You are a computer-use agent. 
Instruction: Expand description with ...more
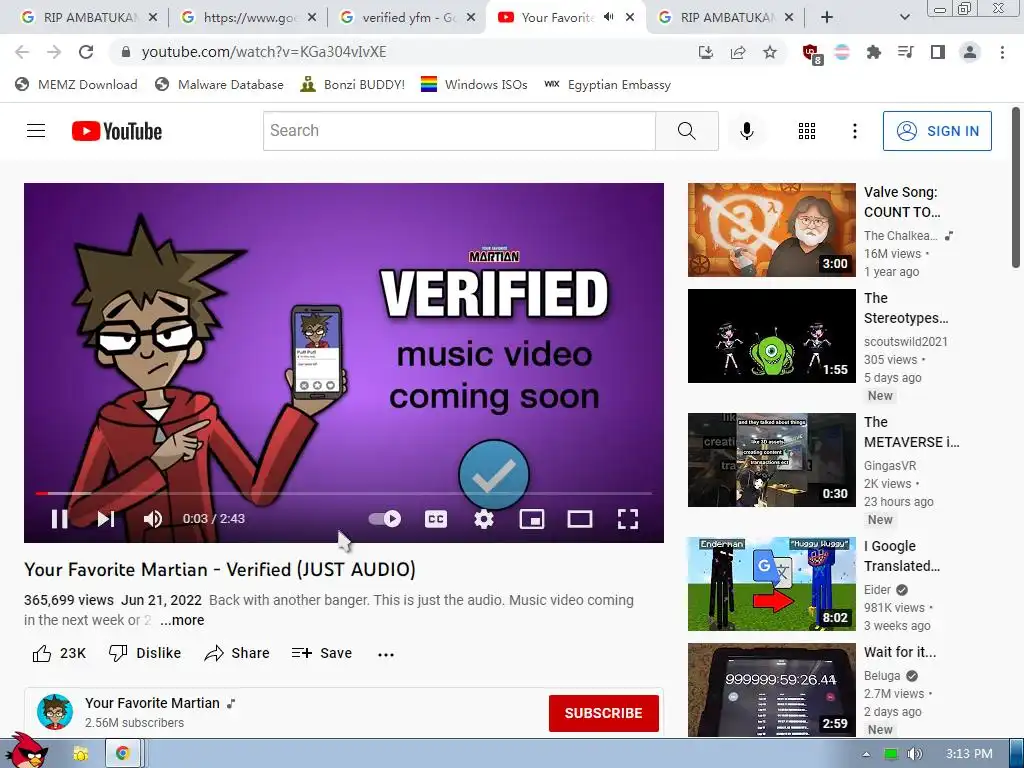pos(182,620)
